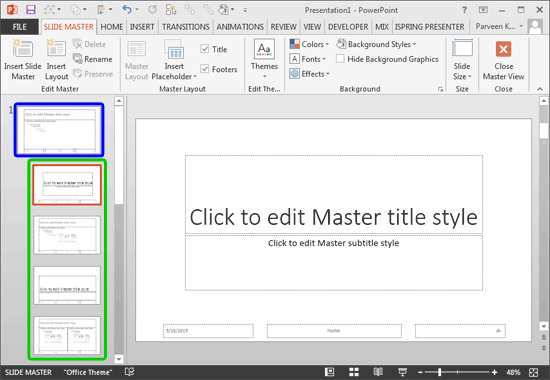The image size is (550, 380).
Task: Click the Next Slide double arrow button
Action: tap(543, 348)
